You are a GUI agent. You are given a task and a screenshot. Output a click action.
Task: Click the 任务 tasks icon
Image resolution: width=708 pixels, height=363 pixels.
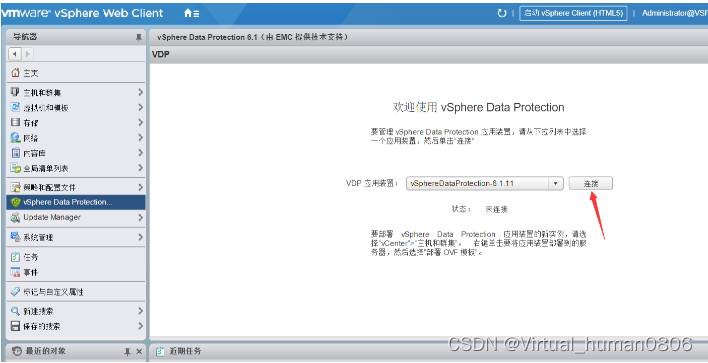click(16, 257)
